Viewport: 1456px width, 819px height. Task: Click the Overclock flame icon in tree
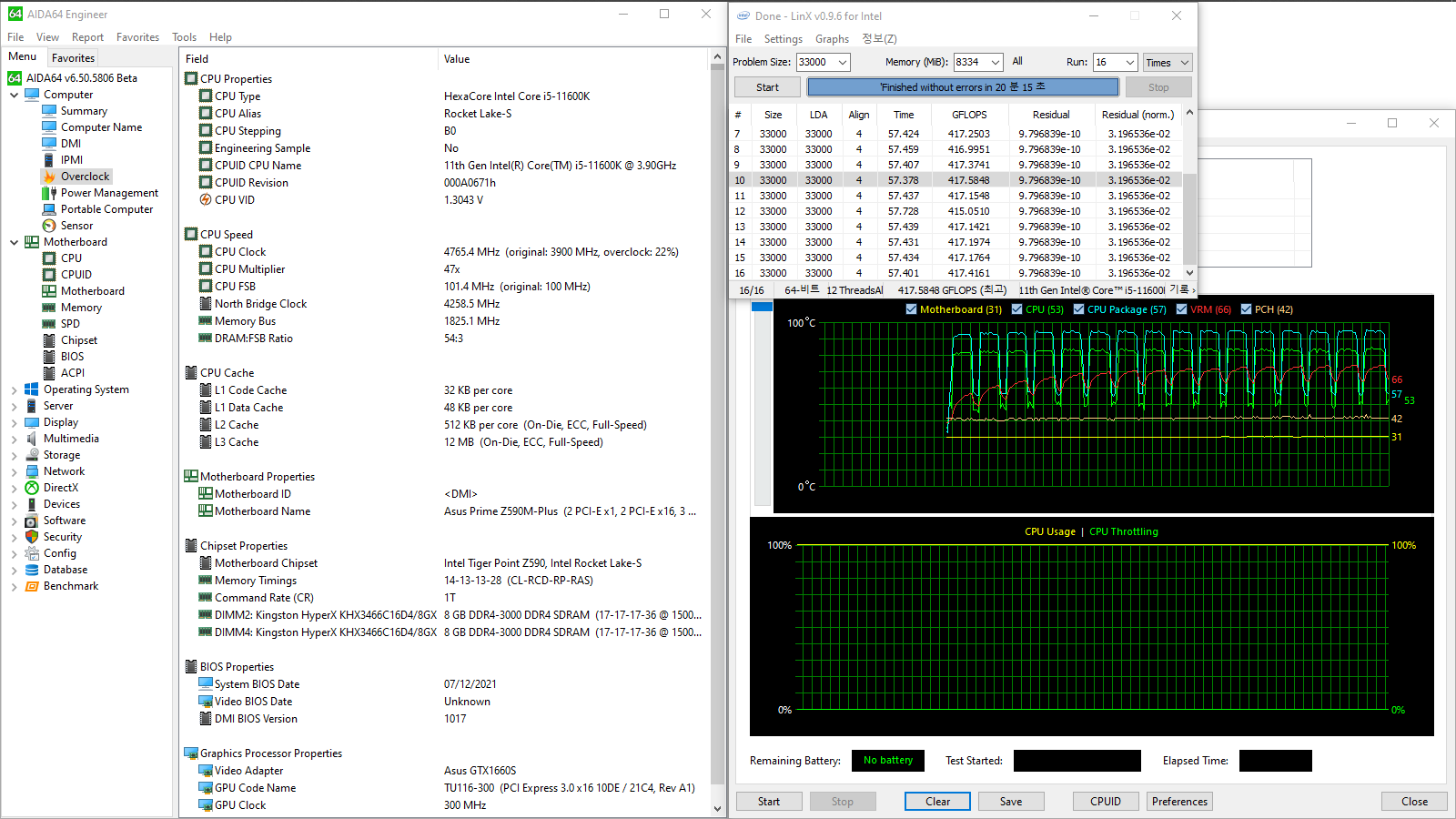[49, 177]
